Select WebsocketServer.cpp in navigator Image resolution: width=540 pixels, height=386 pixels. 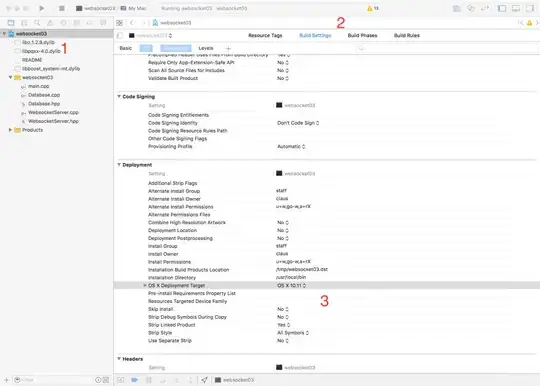pos(53,112)
